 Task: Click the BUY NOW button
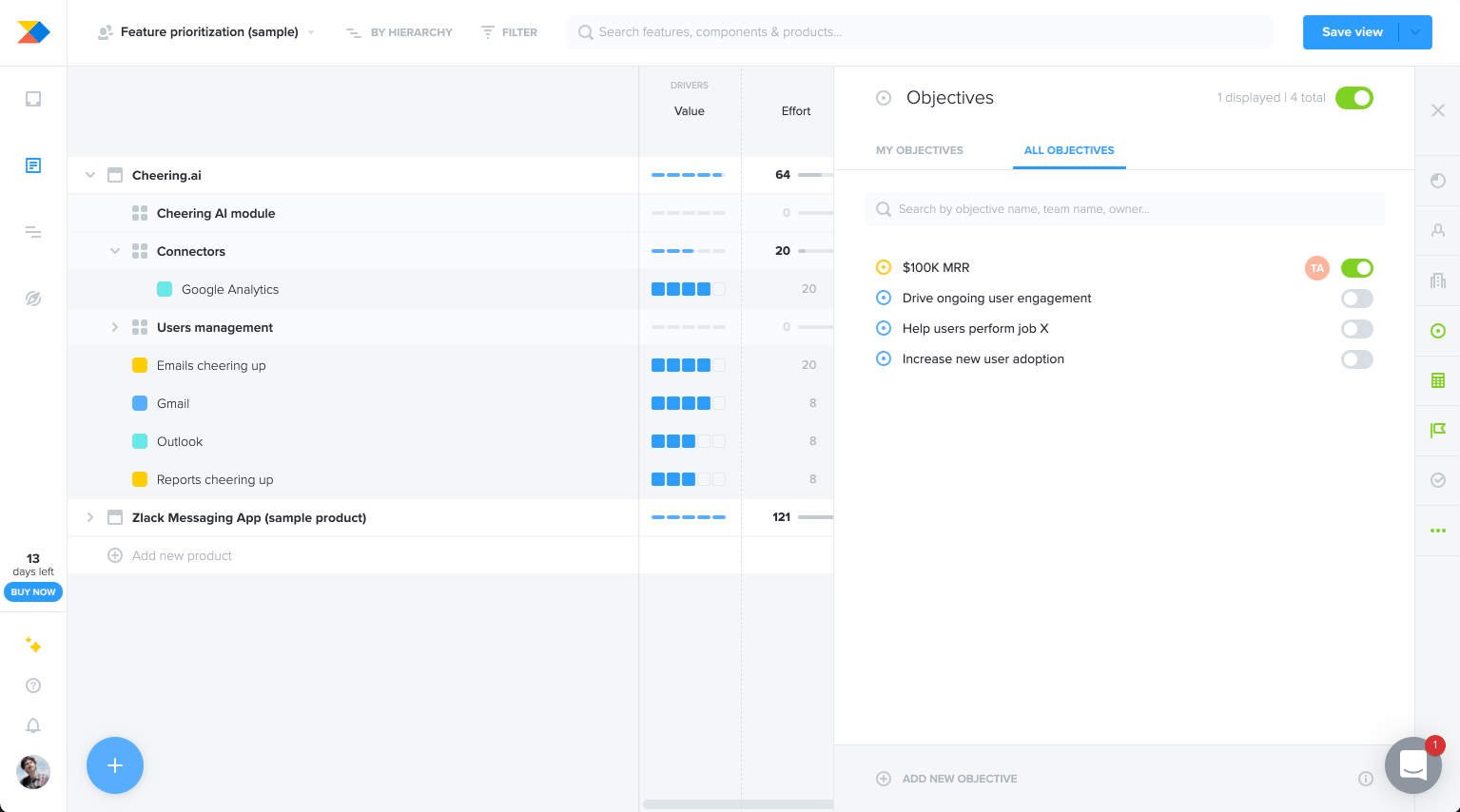point(32,591)
